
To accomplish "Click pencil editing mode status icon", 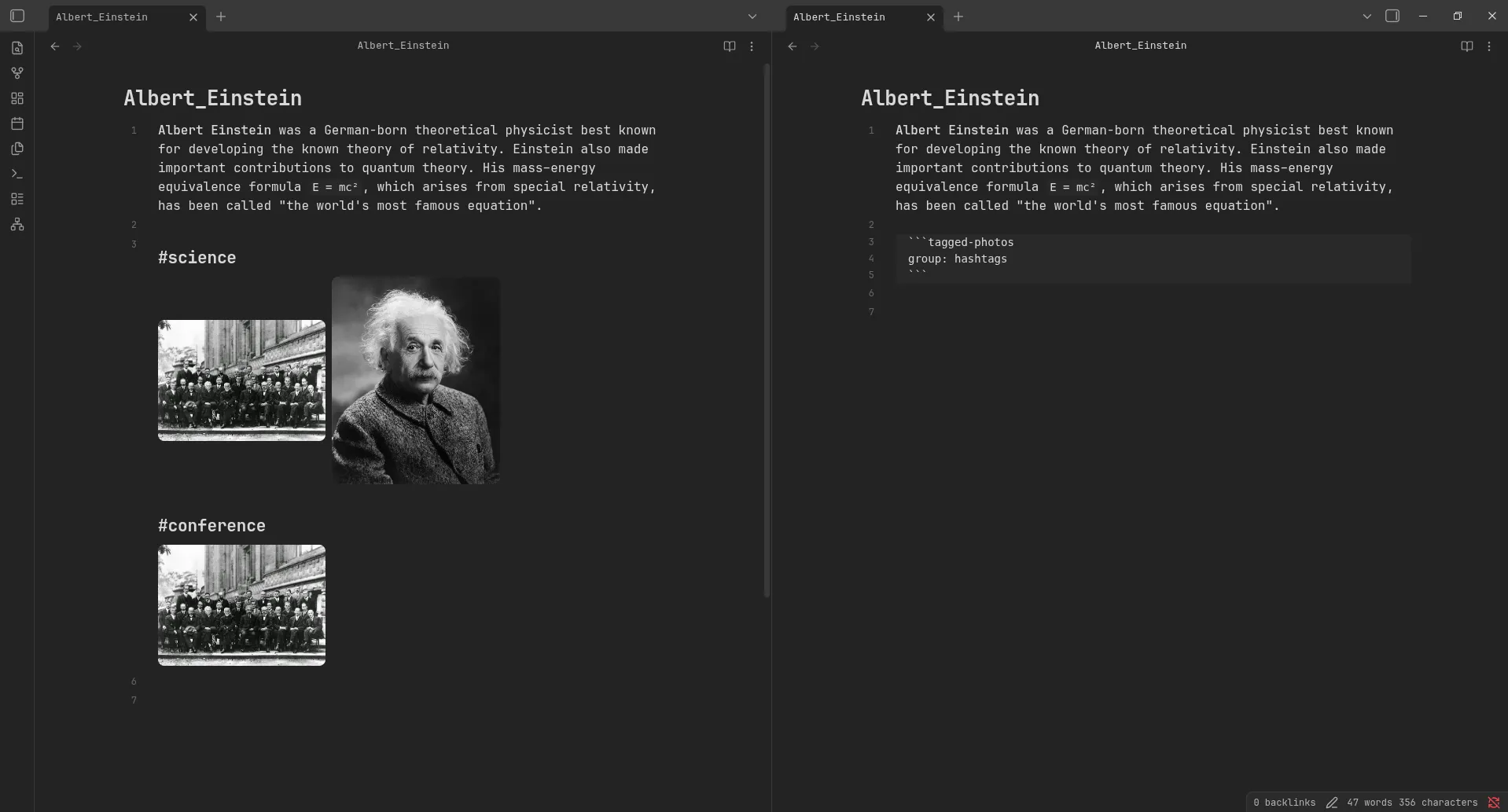I will pos(1332,803).
